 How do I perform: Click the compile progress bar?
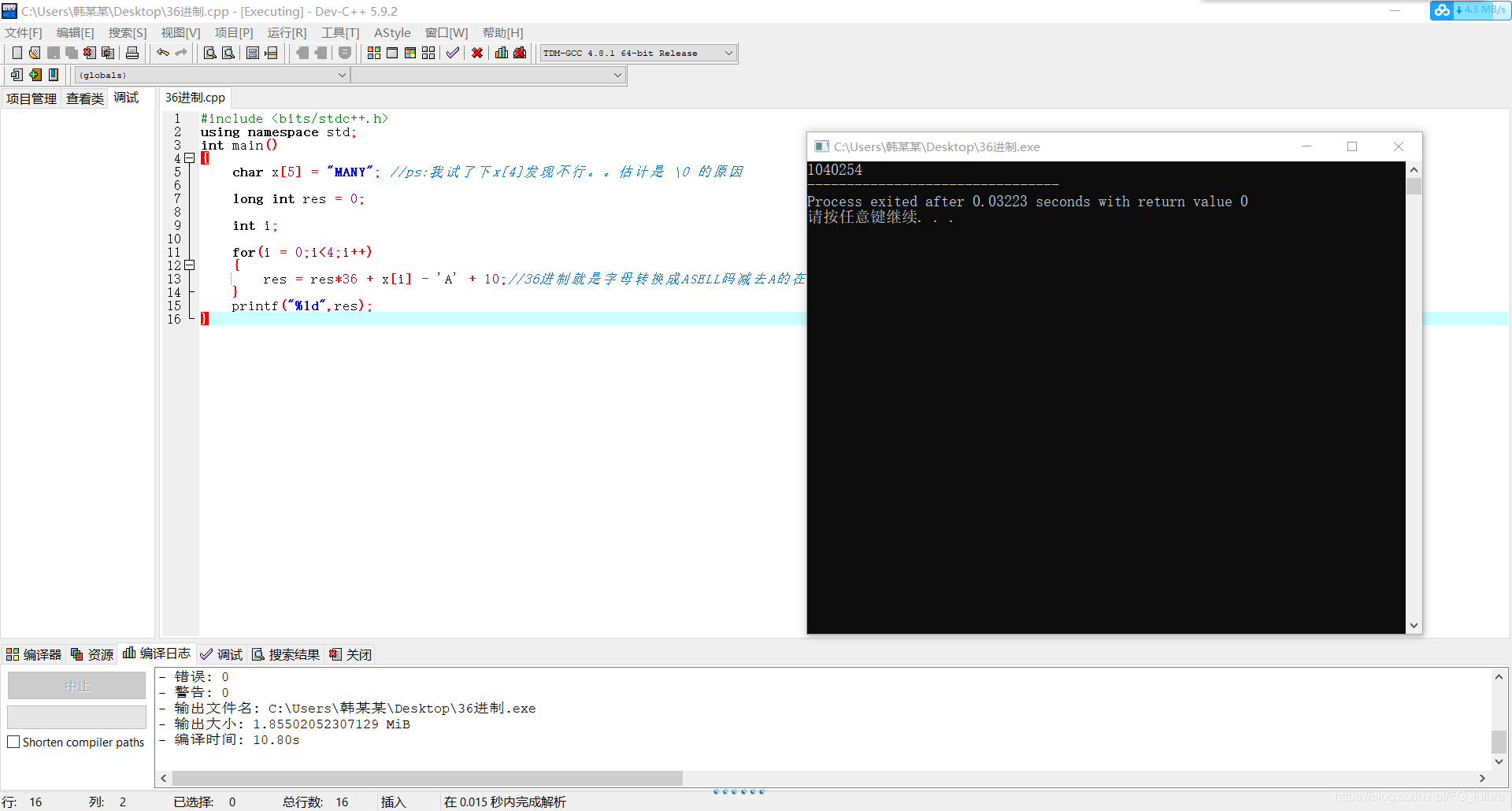click(x=76, y=717)
